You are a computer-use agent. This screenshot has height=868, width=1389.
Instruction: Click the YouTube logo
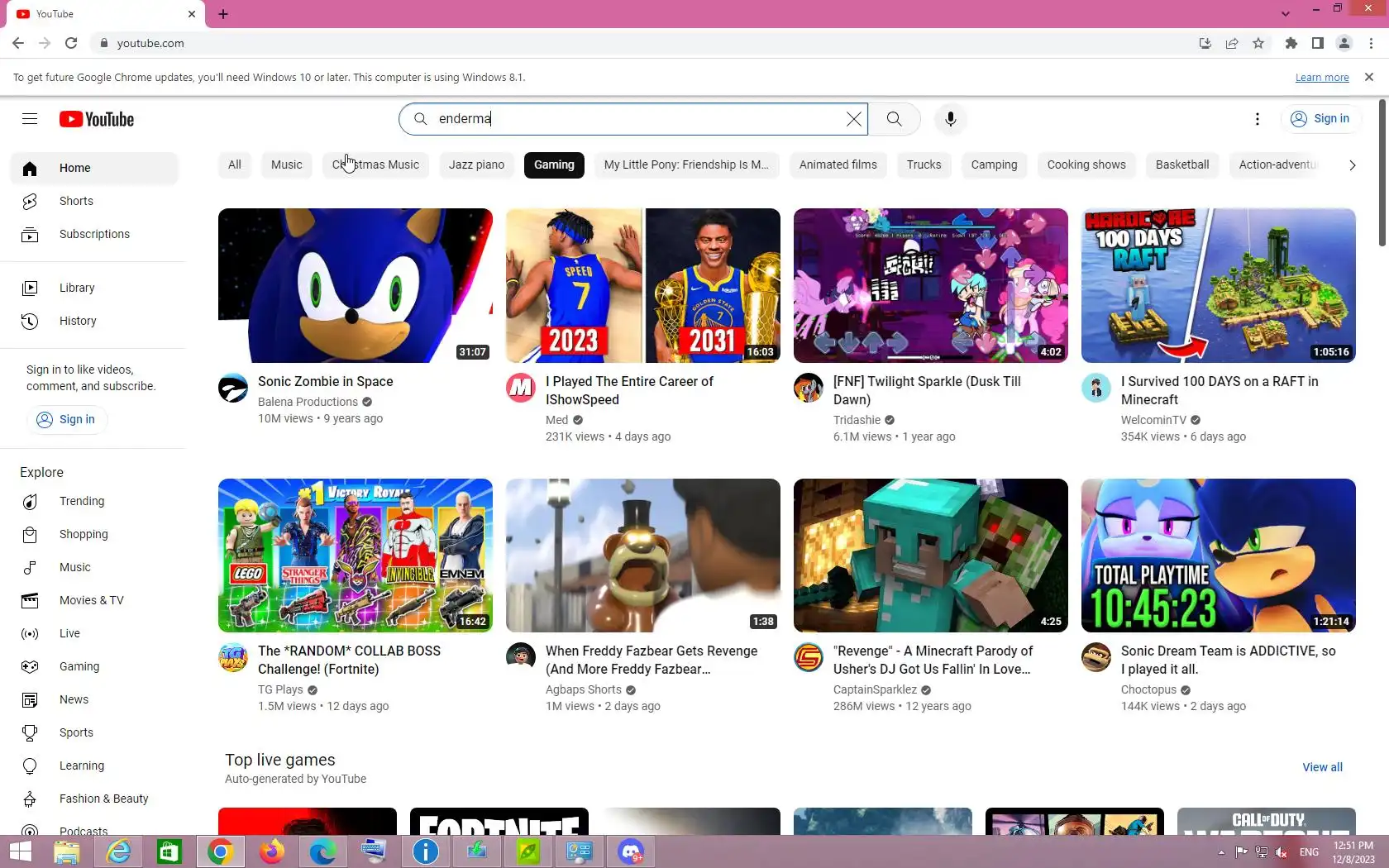coord(96,119)
